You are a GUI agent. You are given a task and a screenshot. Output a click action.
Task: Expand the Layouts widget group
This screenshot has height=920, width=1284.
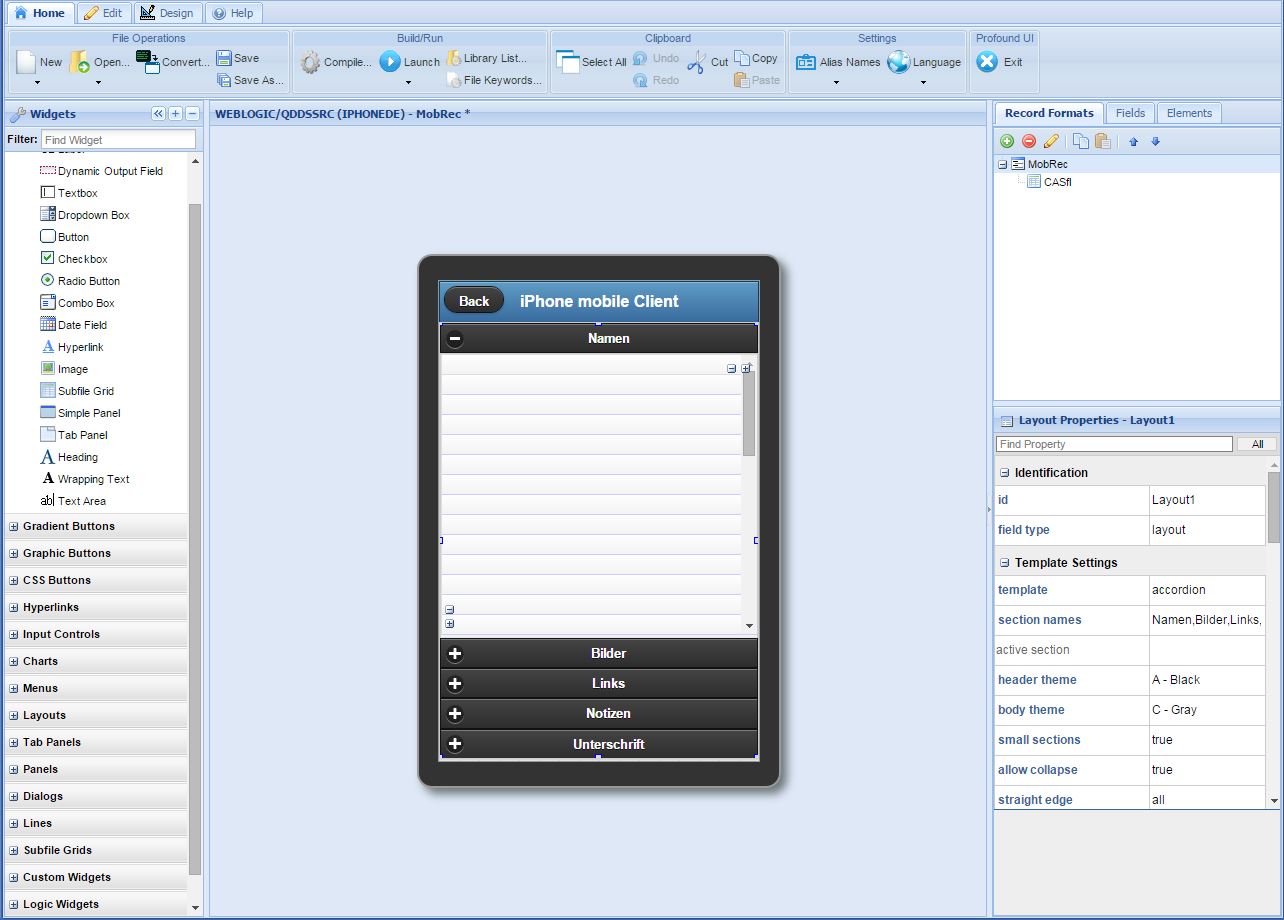[14, 715]
